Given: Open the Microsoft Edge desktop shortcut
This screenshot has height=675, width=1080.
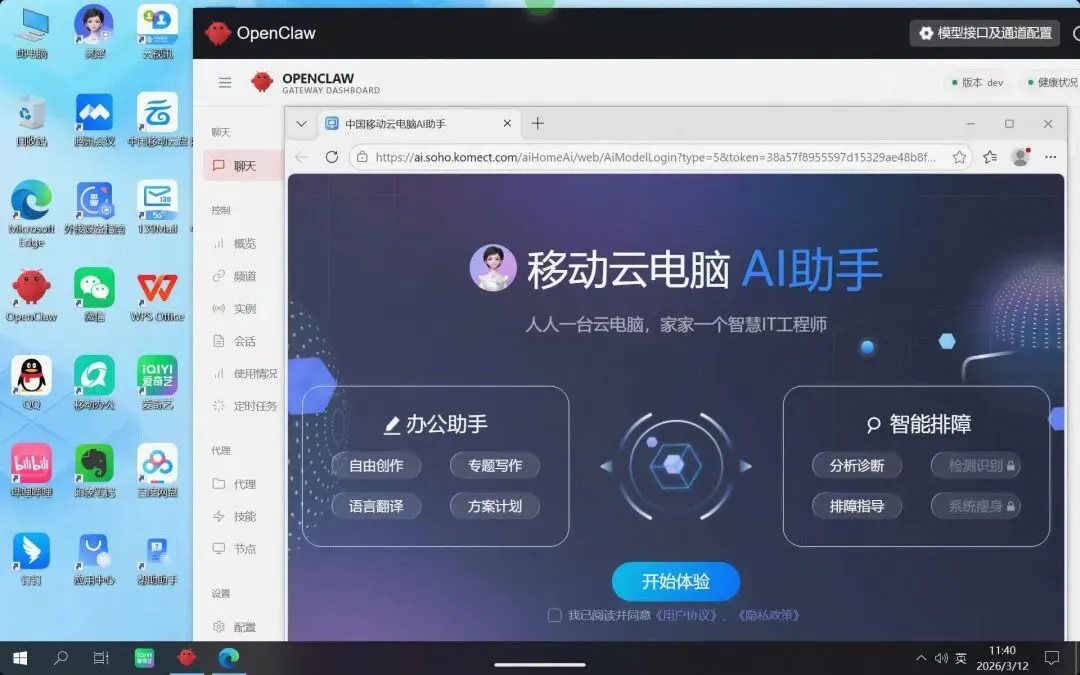Looking at the screenshot, I should (x=31, y=214).
